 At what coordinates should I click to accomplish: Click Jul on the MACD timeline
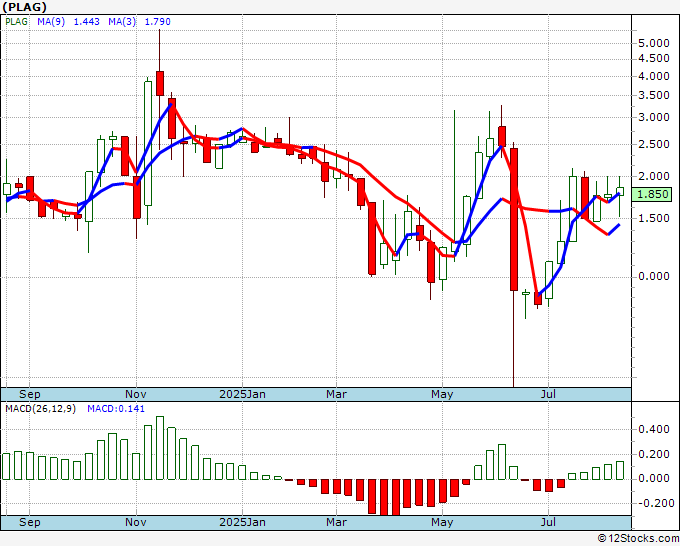(x=549, y=522)
